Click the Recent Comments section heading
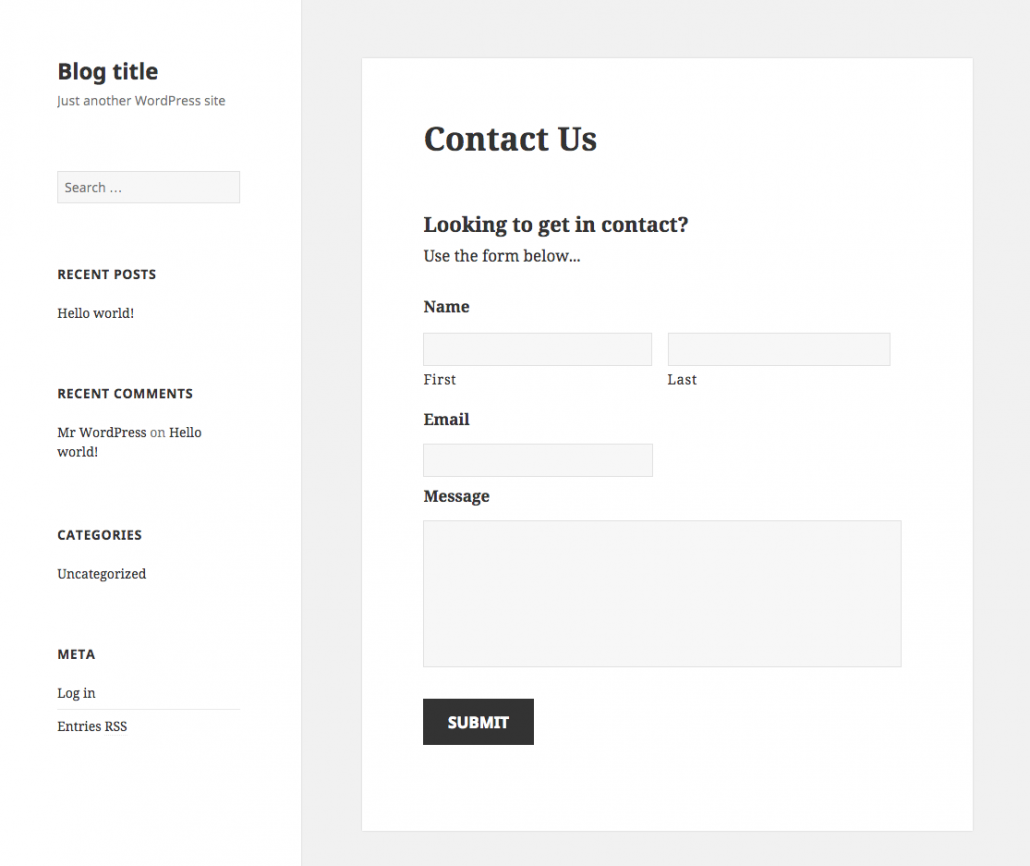The height and width of the screenshot is (866, 1030). coord(124,393)
